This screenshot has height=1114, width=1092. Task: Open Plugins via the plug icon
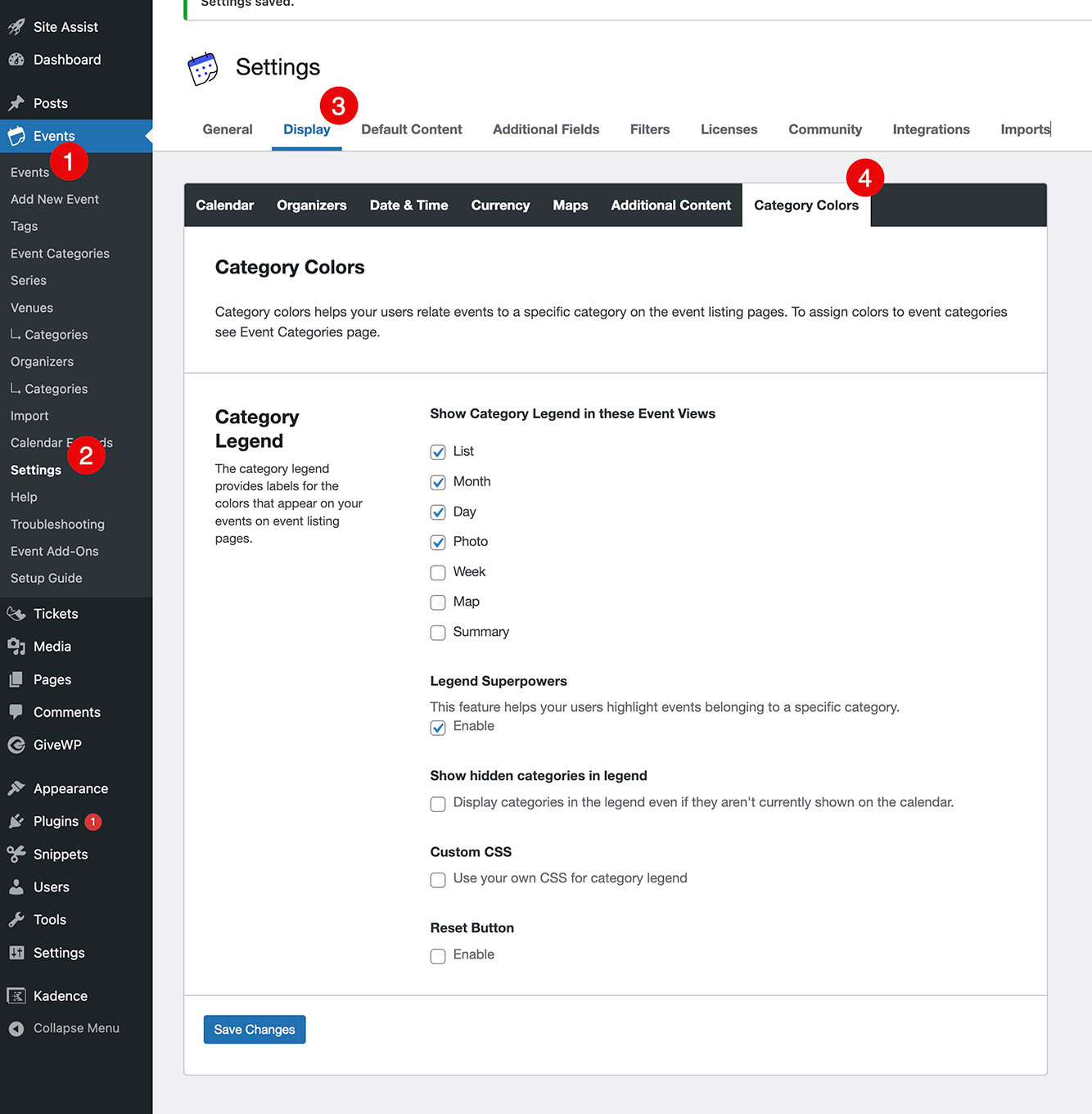(x=16, y=821)
